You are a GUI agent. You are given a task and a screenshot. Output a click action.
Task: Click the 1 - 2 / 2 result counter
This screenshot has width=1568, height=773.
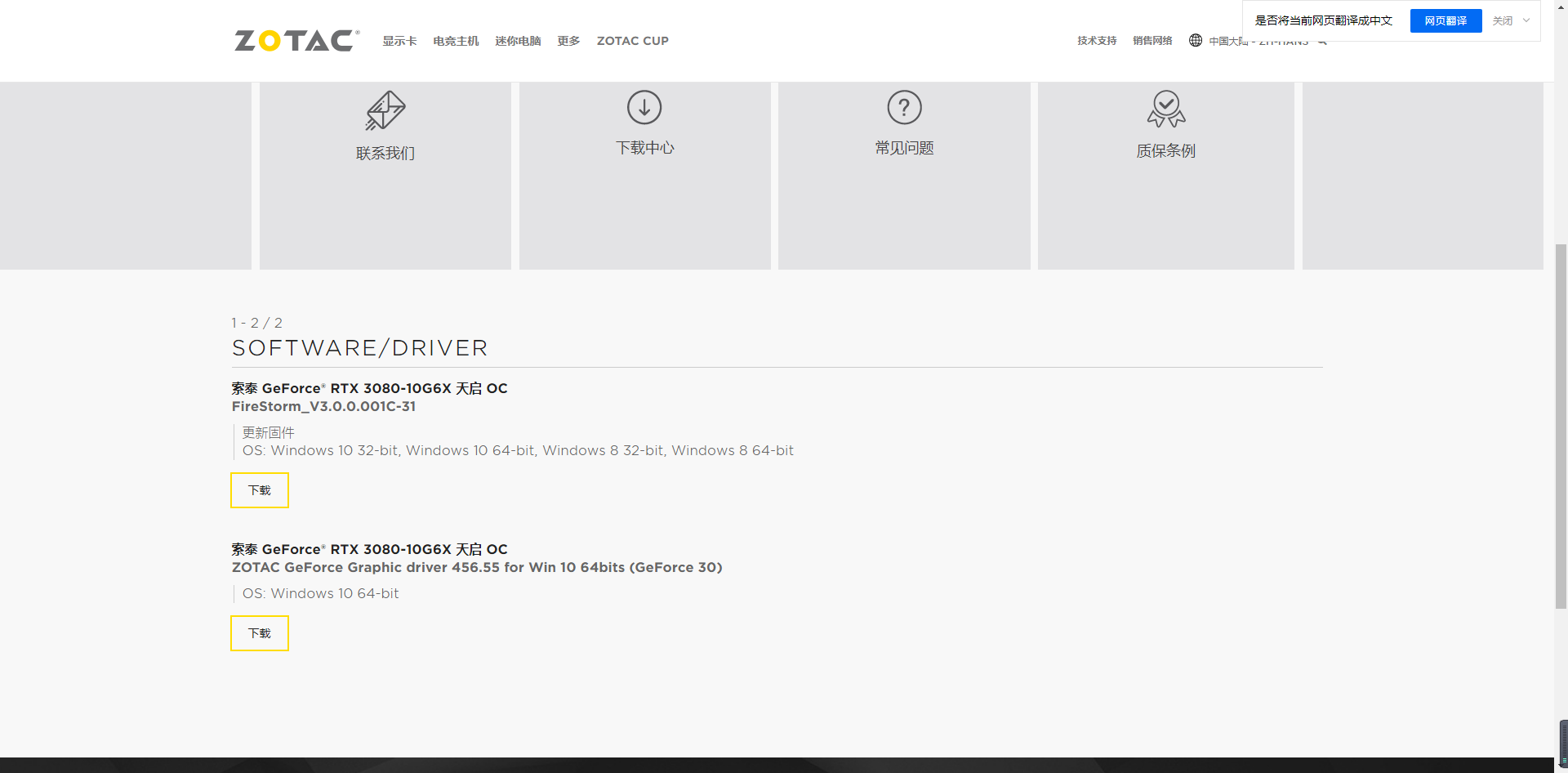tap(256, 323)
